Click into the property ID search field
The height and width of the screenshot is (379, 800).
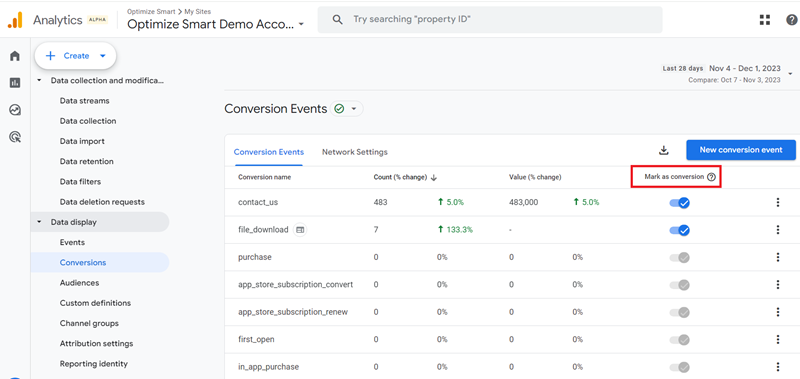[x=490, y=20]
